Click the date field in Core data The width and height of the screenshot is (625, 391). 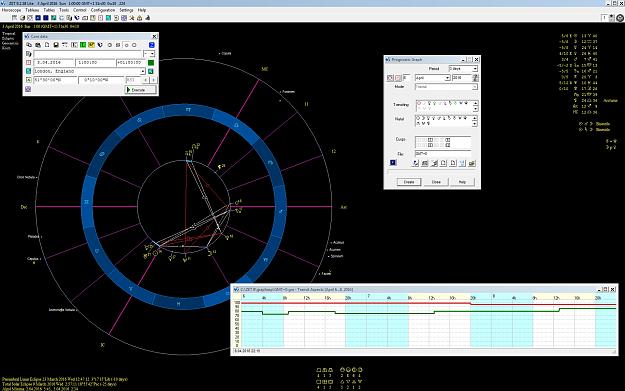(54, 63)
